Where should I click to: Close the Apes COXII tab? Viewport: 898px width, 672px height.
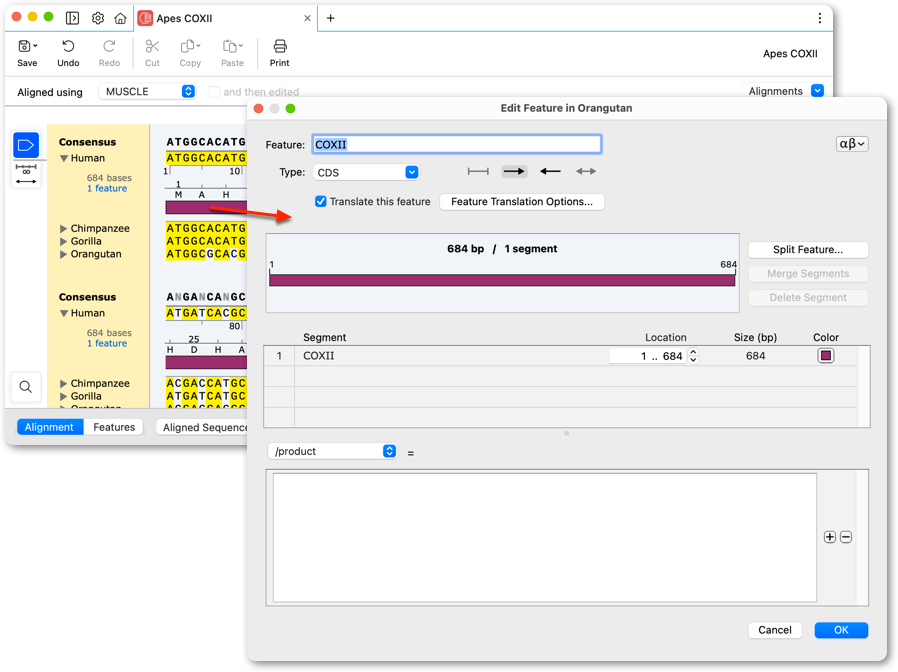307,18
